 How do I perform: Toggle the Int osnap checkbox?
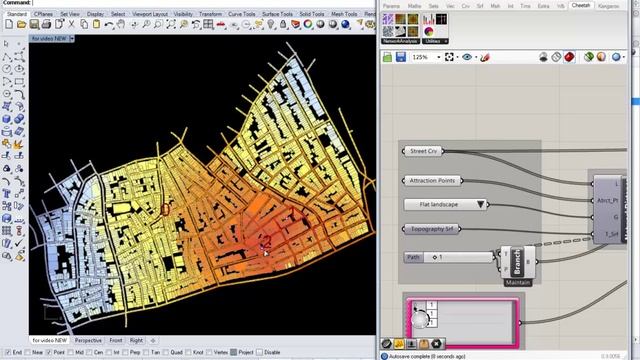pyautogui.click(x=109, y=352)
